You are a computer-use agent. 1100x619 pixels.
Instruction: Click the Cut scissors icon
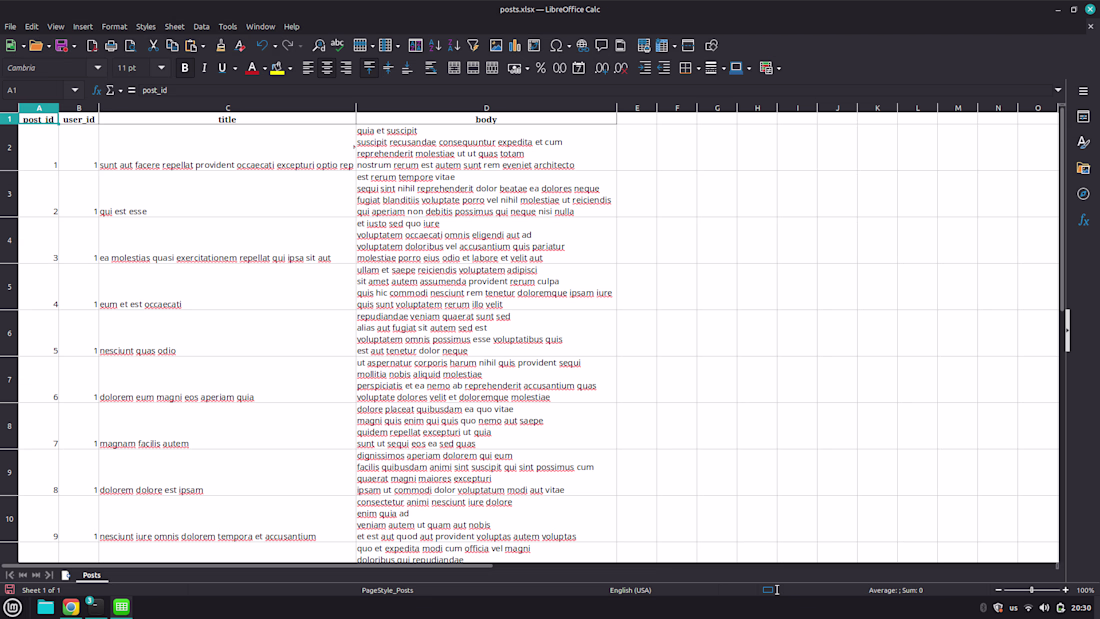coord(153,46)
